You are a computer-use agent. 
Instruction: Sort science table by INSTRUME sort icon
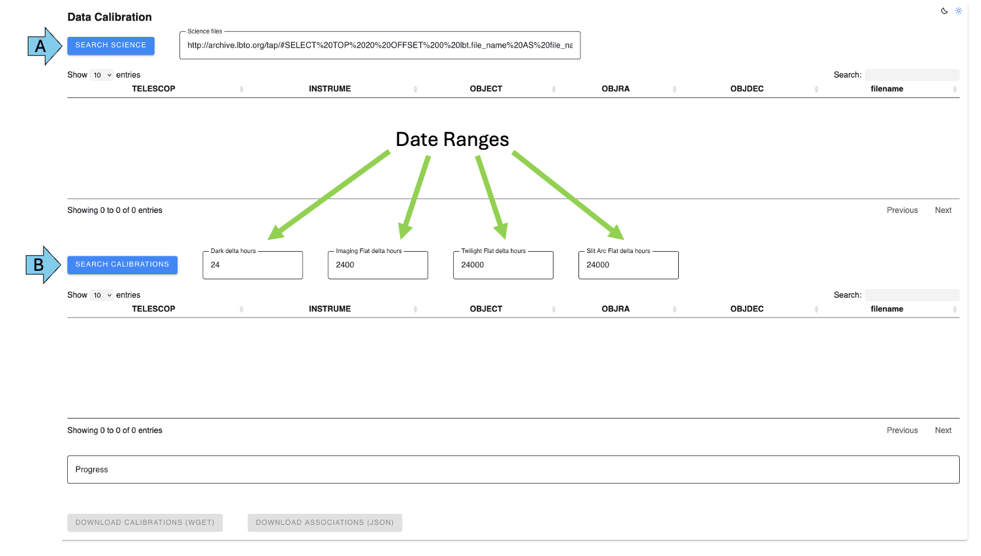tap(415, 89)
